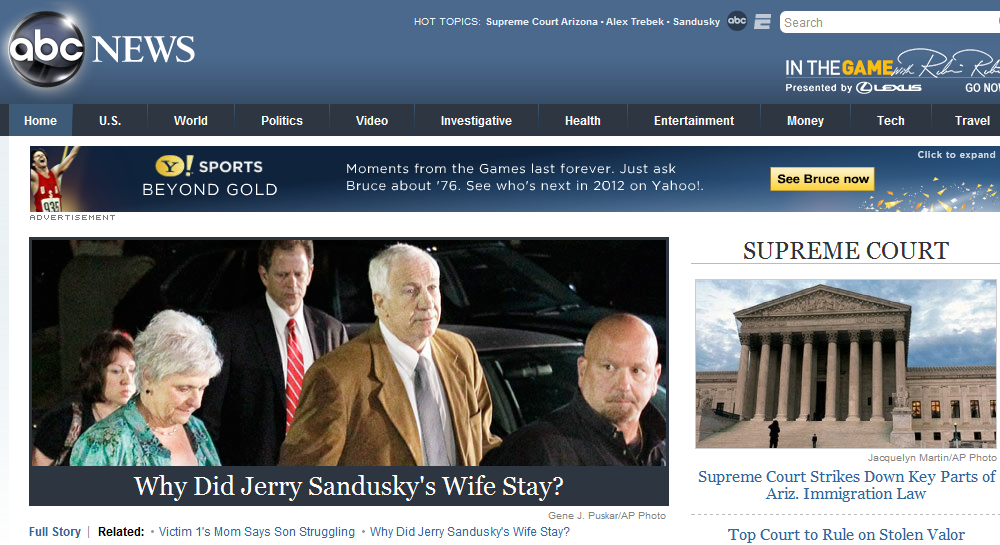Image resolution: width=1000 pixels, height=545 pixels.
Task: Open Victim 1's Mom Says Son Struggling
Action: (x=256, y=532)
